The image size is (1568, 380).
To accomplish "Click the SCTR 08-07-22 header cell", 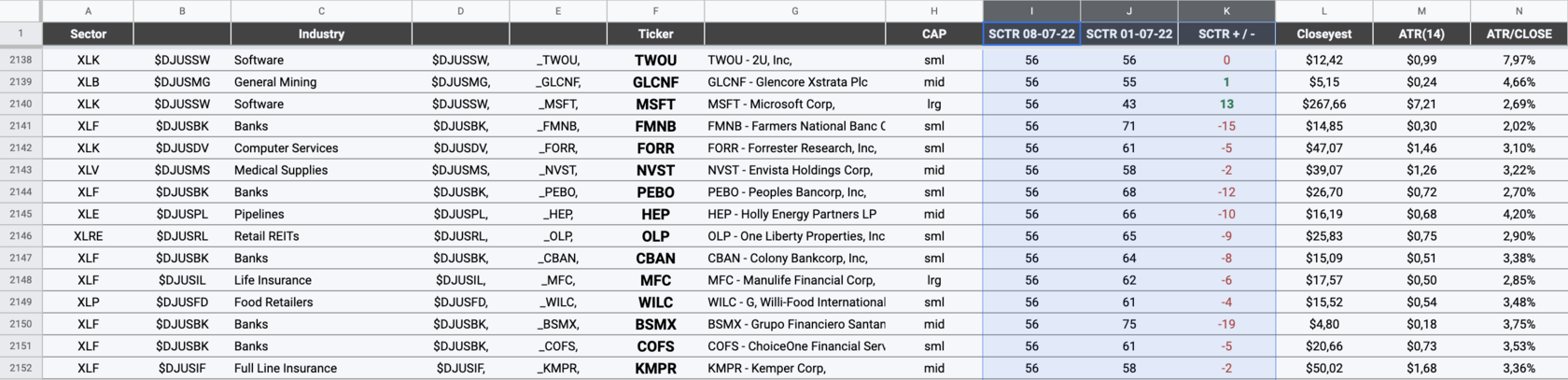I will pos(1031,34).
